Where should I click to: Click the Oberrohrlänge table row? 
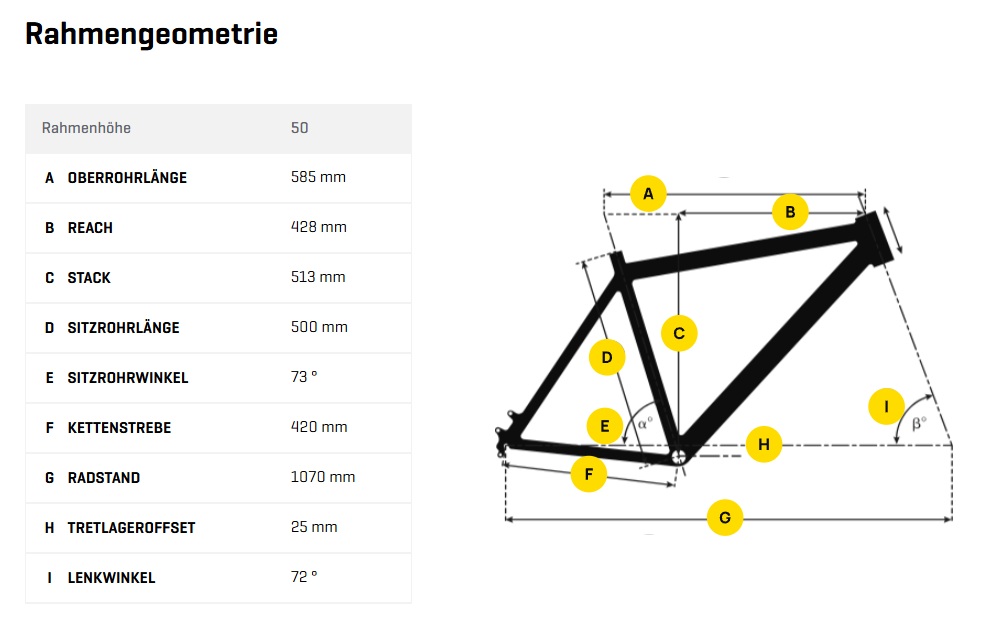click(218, 178)
